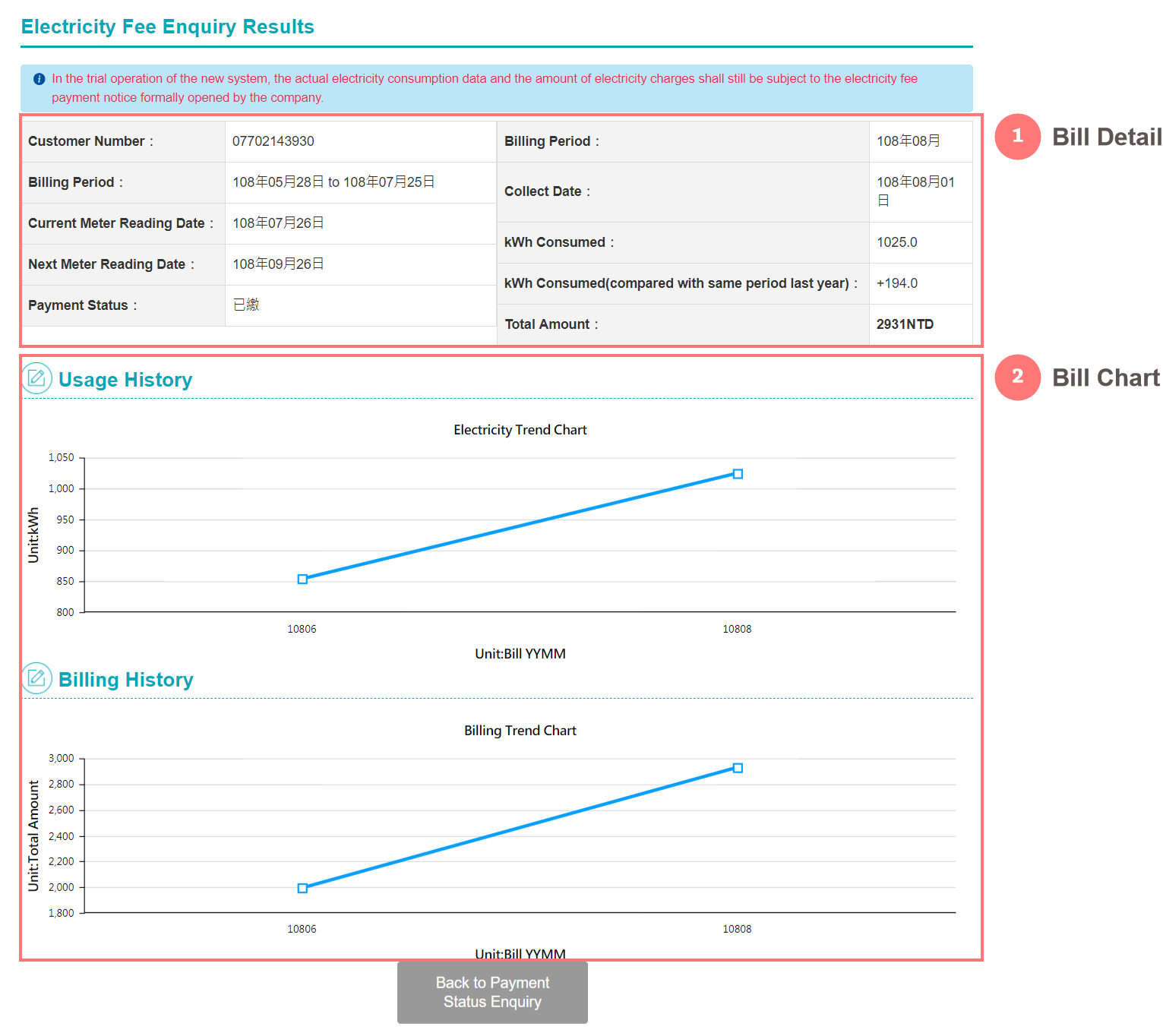1163x1036 pixels.
Task: Click the edit icon beside Usage History
Action: point(36,377)
